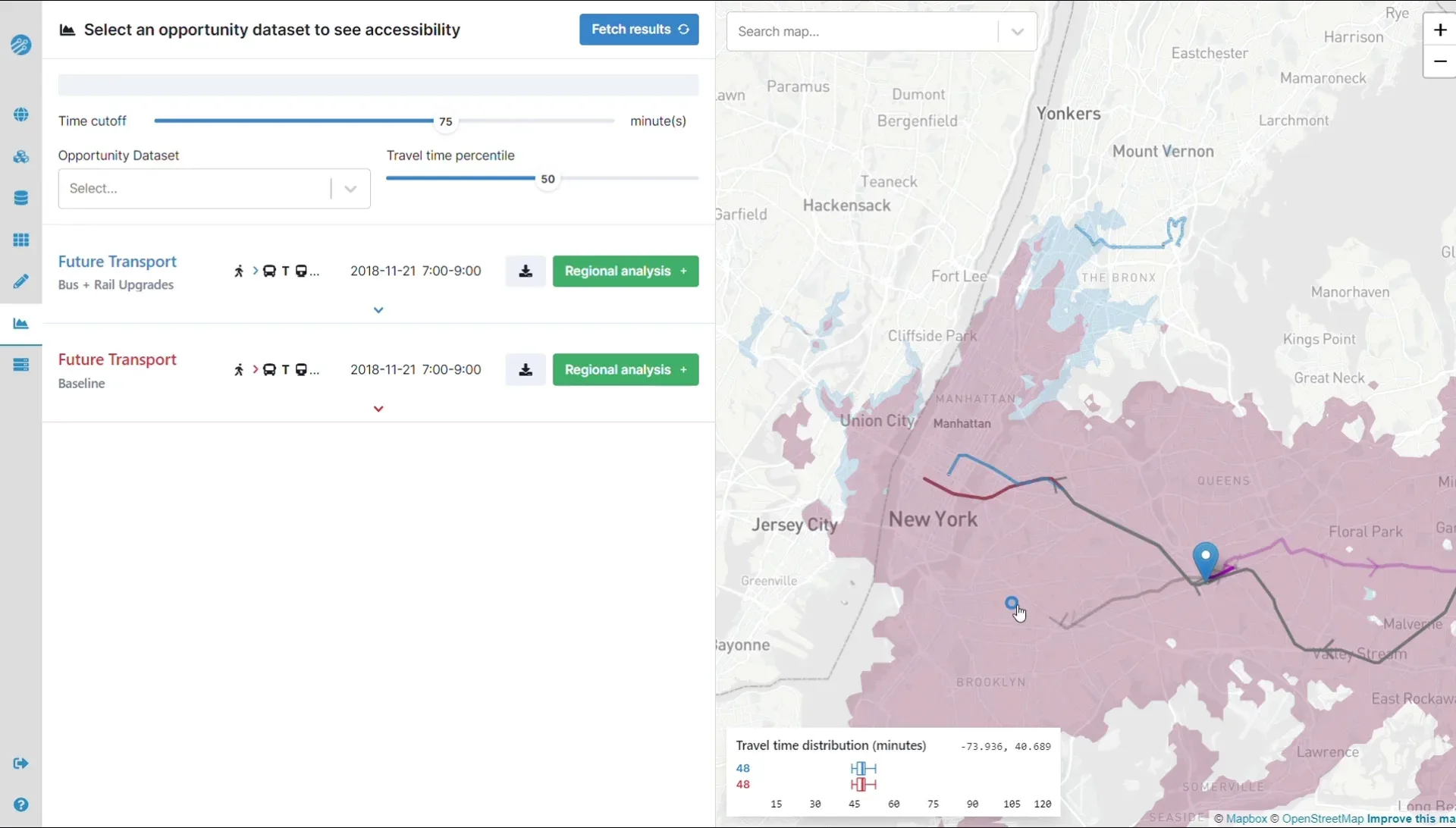This screenshot has height=828, width=1456.
Task: Click the Time cutoff slider handle at 75
Action: coord(446,121)
